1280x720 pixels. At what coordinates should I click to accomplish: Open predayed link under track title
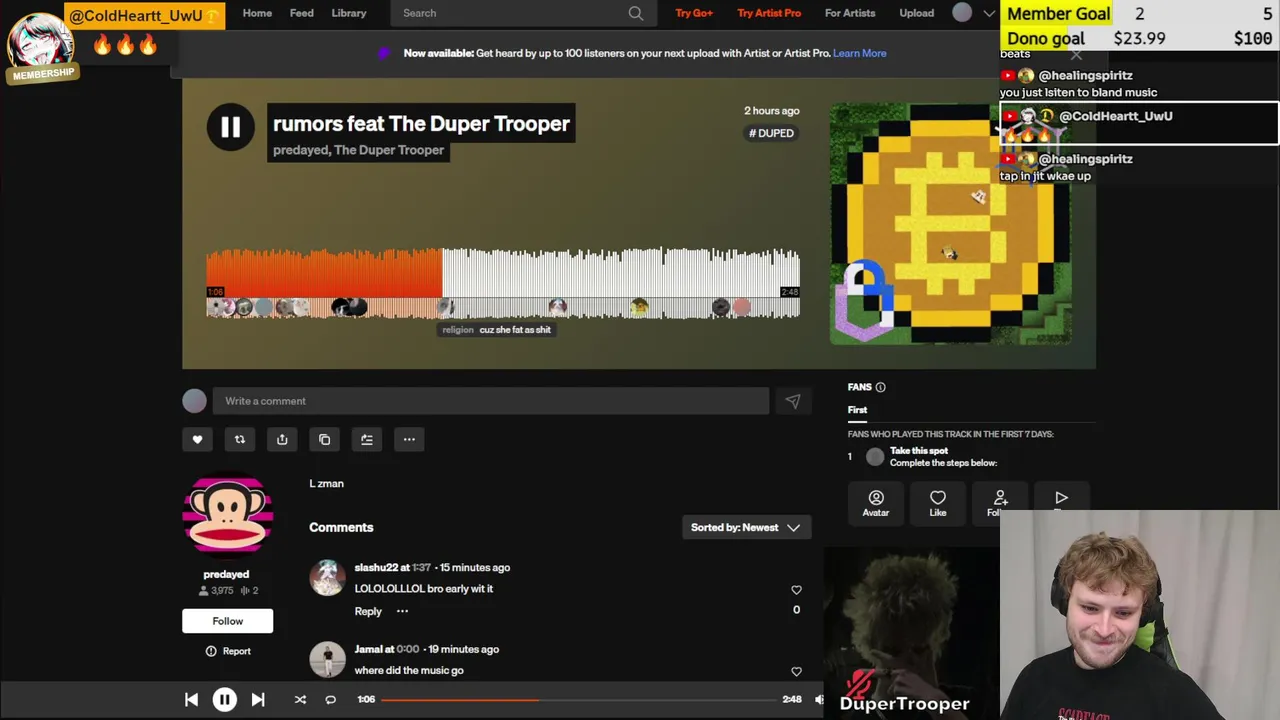(x=300, y=150)
